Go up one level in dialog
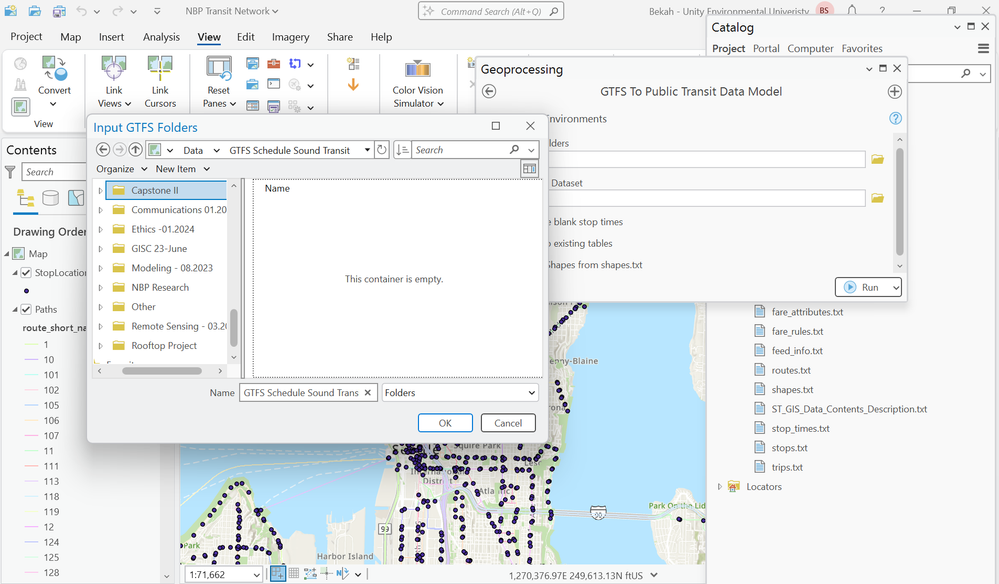The height and width of the screenshot is (584, 999). pos(136,150)
